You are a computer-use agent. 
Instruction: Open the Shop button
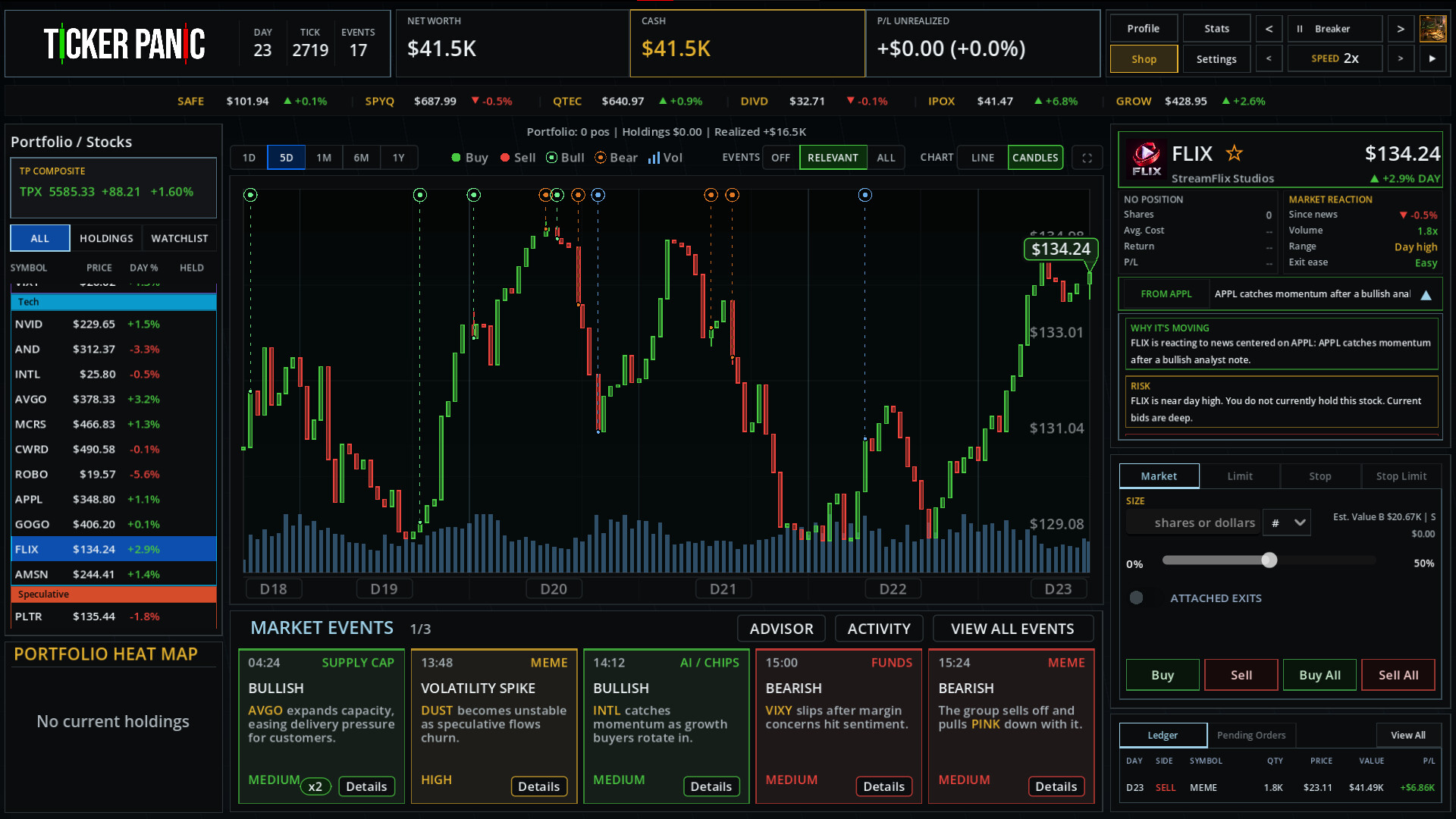1144,58
